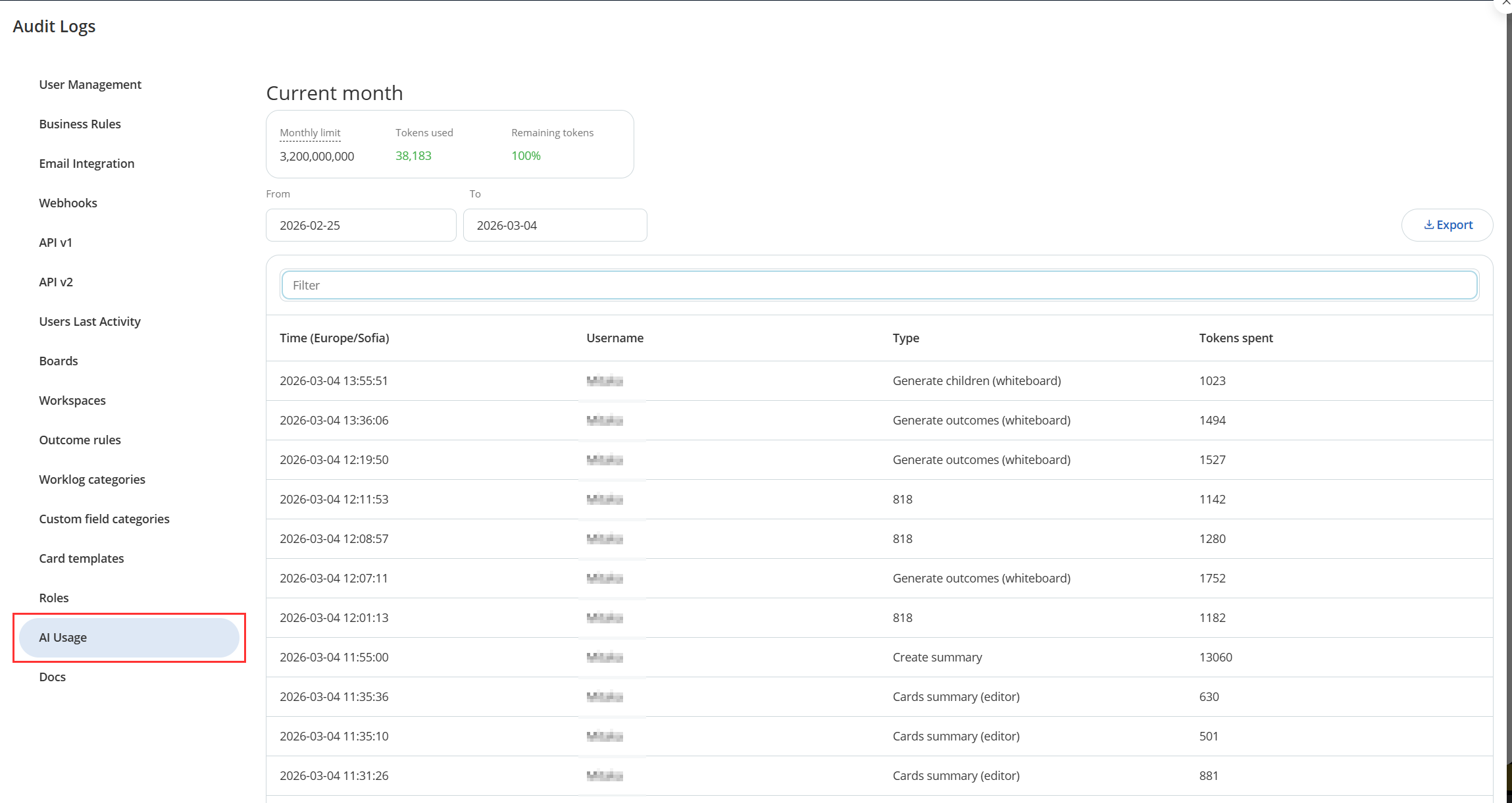Open Business Rules section

pos(80,124)
